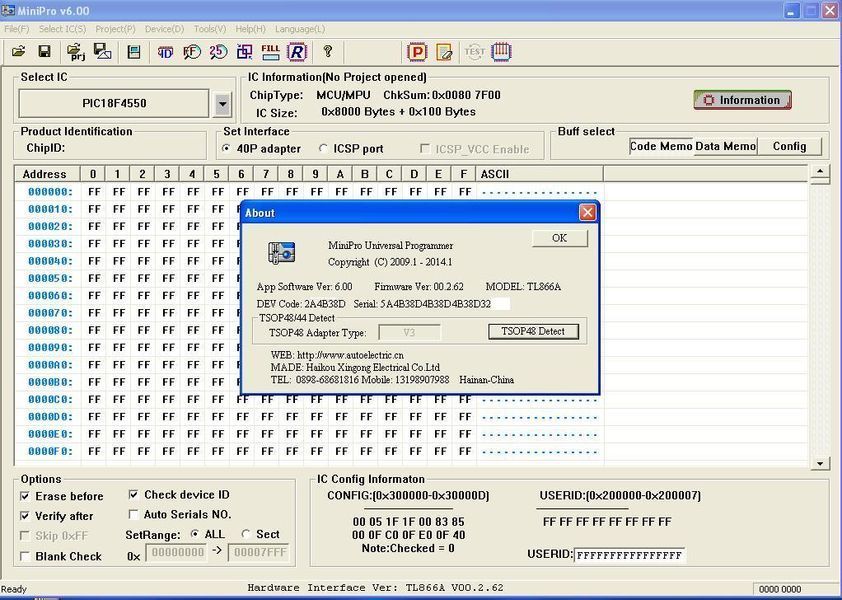Open the Language(L) menu
This screenshot has height=600, width=842.
(x=300, y=29)
